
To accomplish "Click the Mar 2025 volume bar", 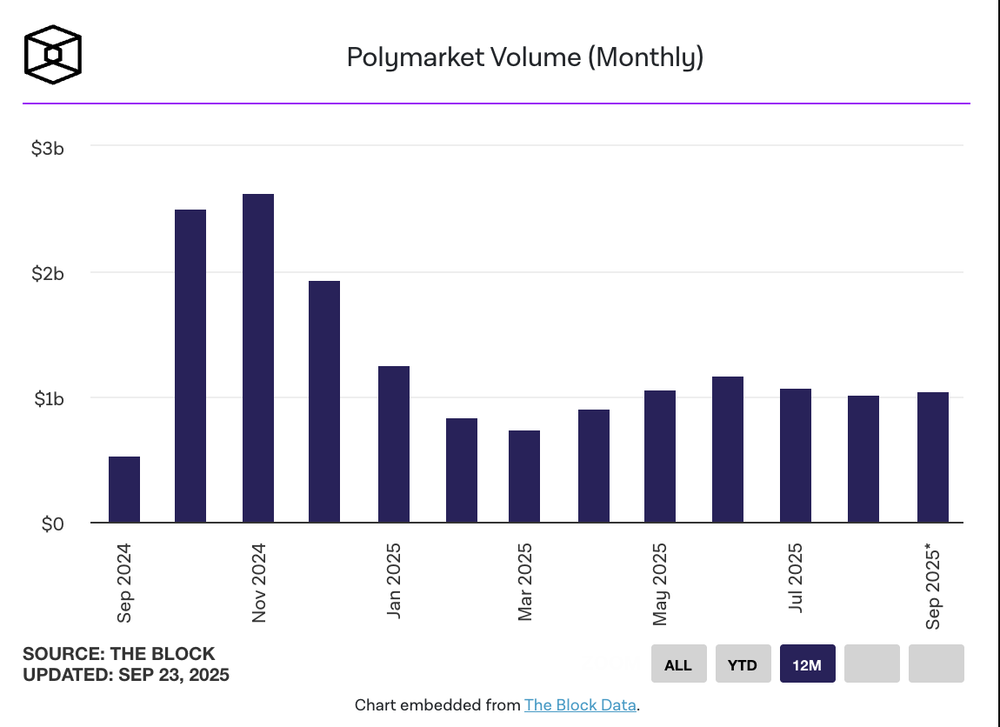I will click(x=524, y=476).
